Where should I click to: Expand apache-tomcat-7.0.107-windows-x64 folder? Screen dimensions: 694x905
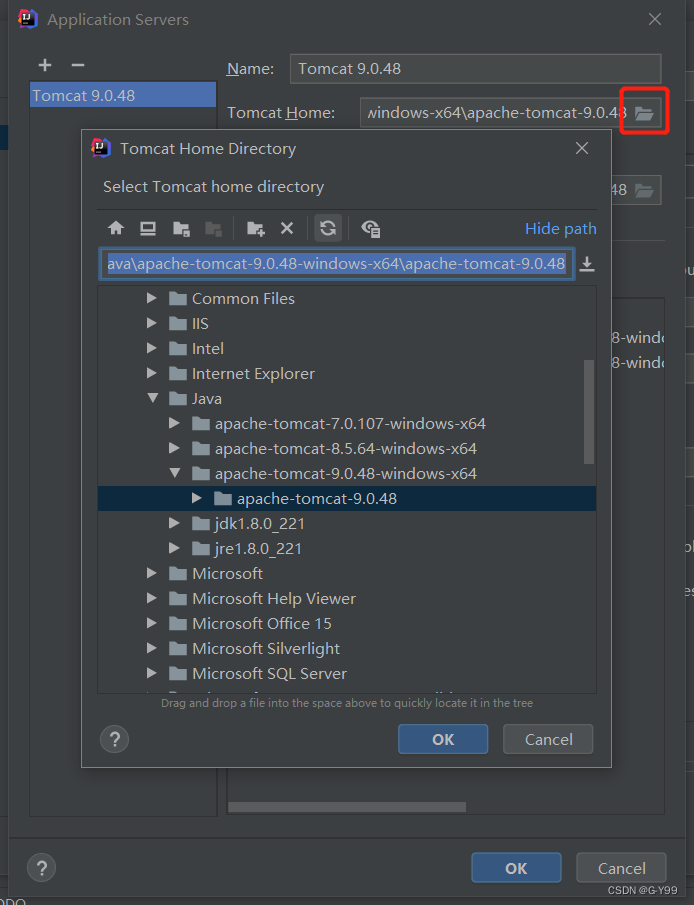174,423
